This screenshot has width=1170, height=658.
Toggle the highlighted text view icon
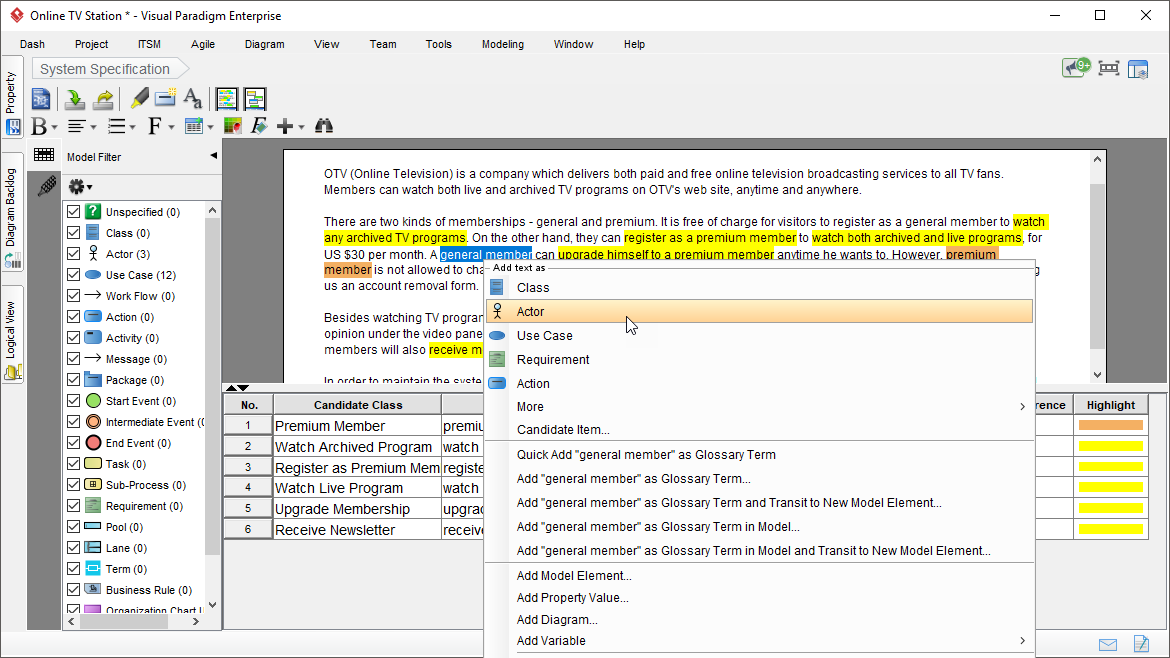pyautogui.click(x=226, y=98)
